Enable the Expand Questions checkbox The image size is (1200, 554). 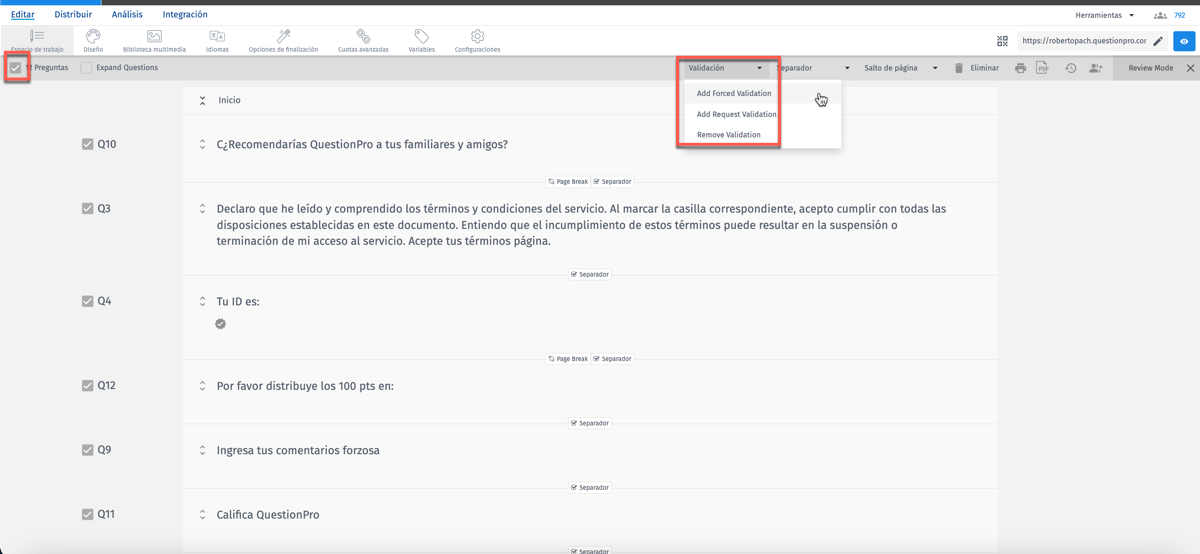(x=86, y=68)
